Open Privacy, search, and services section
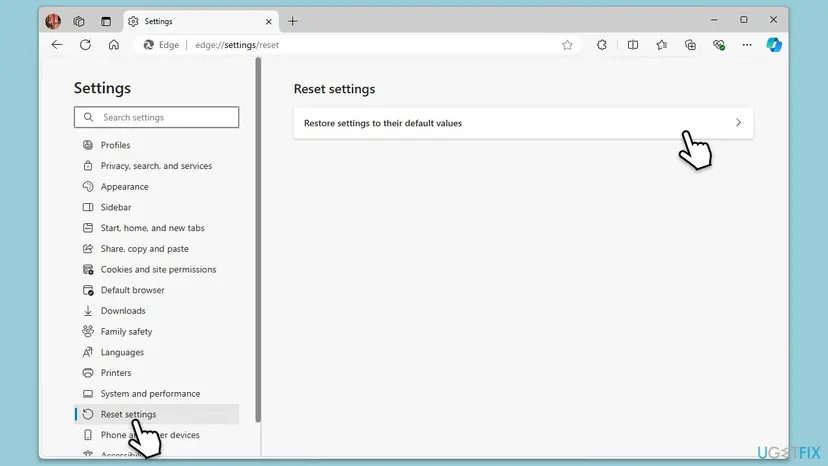The height and width of the screenshot is (466, 828). 156,166
